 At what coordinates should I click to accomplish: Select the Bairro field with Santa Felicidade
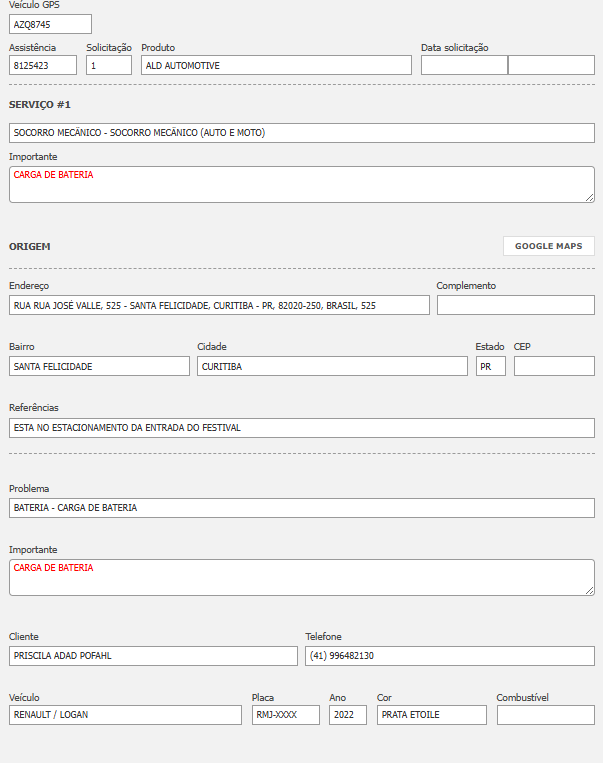pos(99,366)
